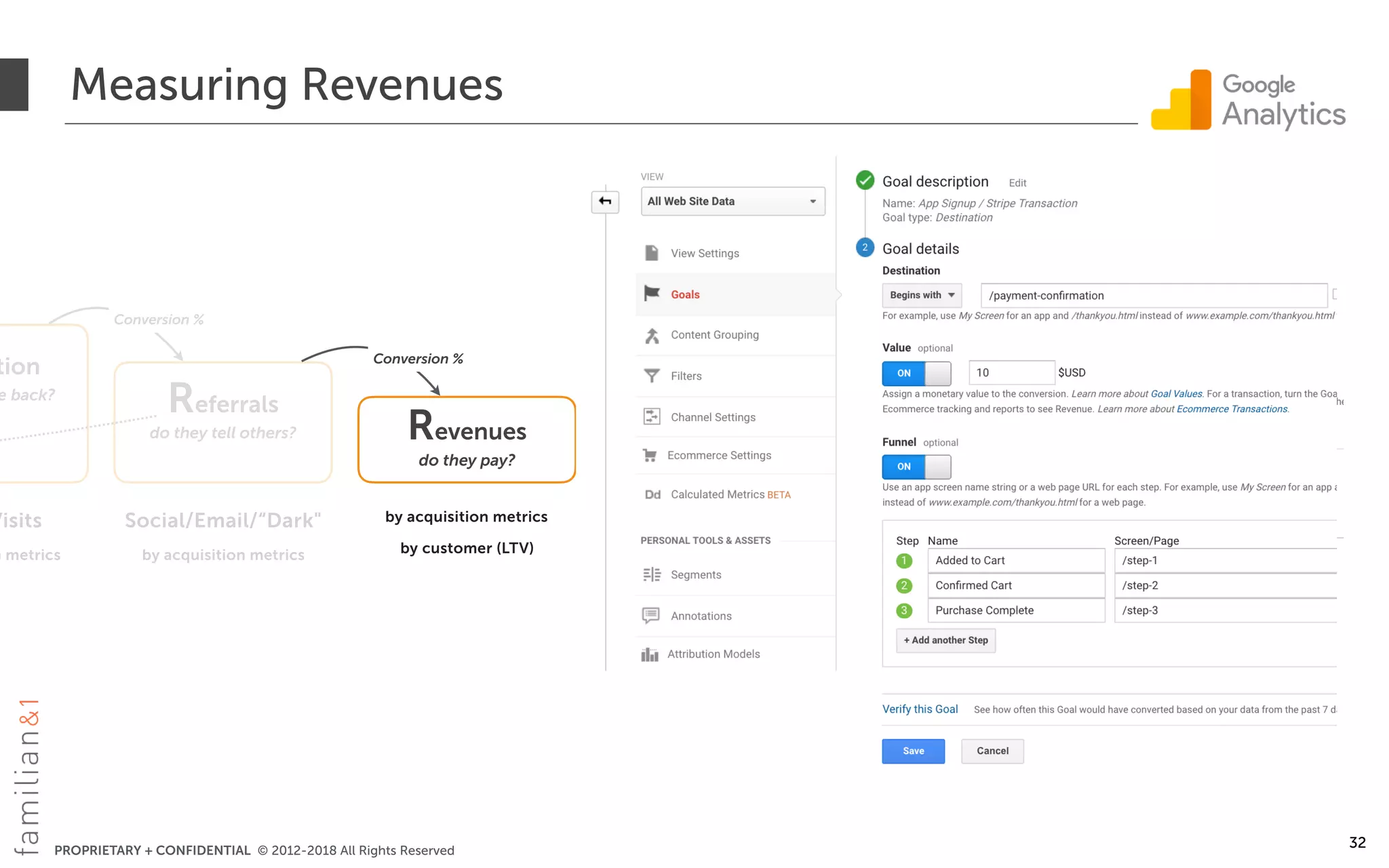
Task: Open the All Web Site Data dropdown
Action: [732, 201]
